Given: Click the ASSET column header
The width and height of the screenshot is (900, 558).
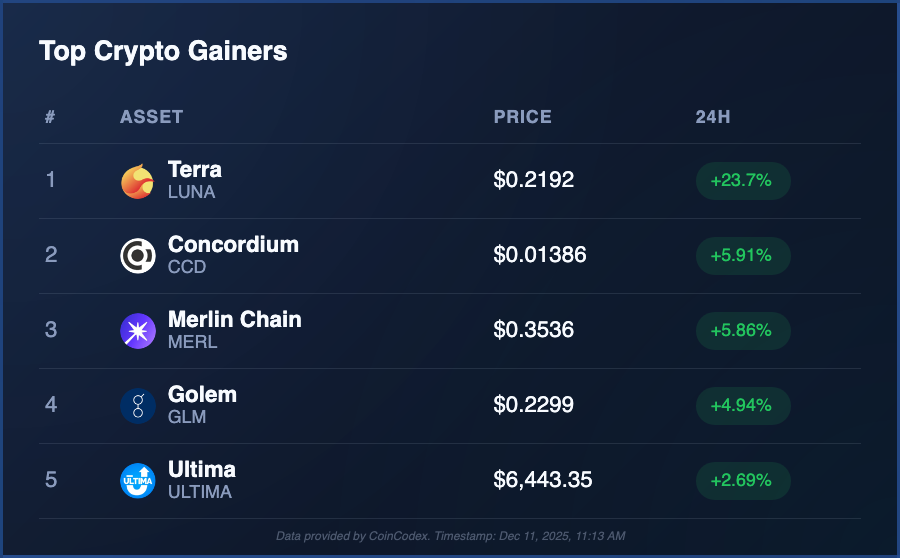Looking at the screenshot, I should (x=151, y=117).
